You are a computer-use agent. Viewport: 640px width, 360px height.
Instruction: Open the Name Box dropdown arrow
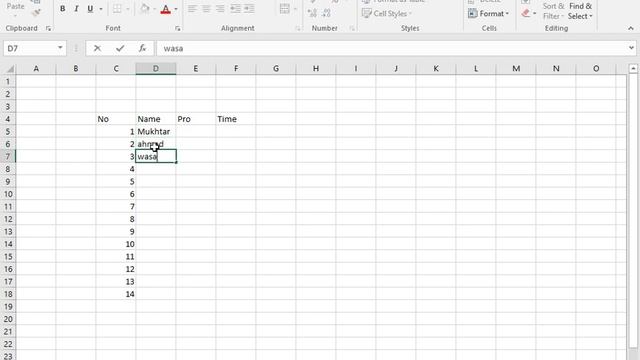60,48
